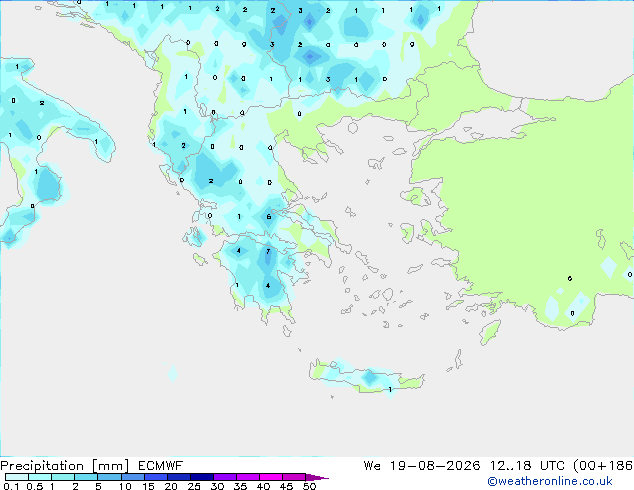Viewport: 634px width, 490px height.
Task: Select the 15–20 mm legend swatch
Action: tap(156, 477)
